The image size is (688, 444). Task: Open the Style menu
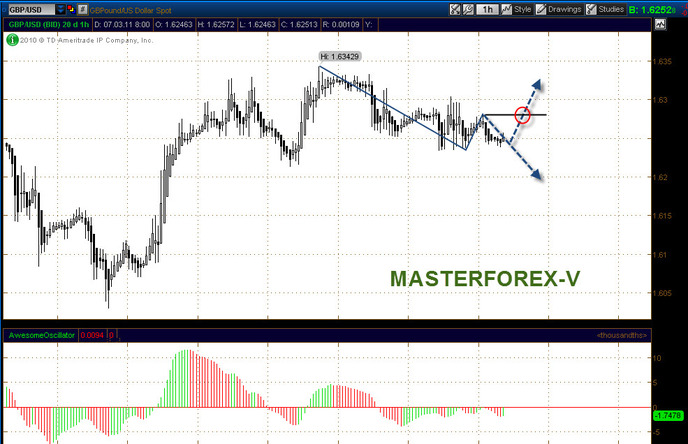pyautogui.click(x=517, y=9)
